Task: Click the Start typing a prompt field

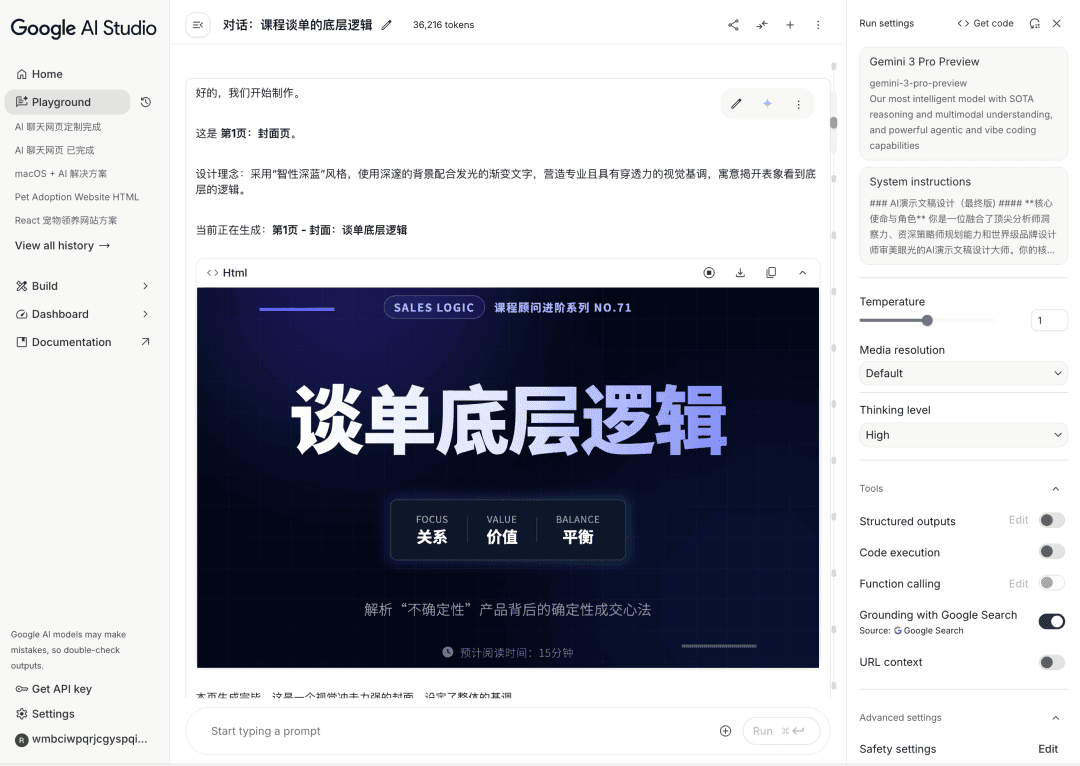Action: point(450,731)
